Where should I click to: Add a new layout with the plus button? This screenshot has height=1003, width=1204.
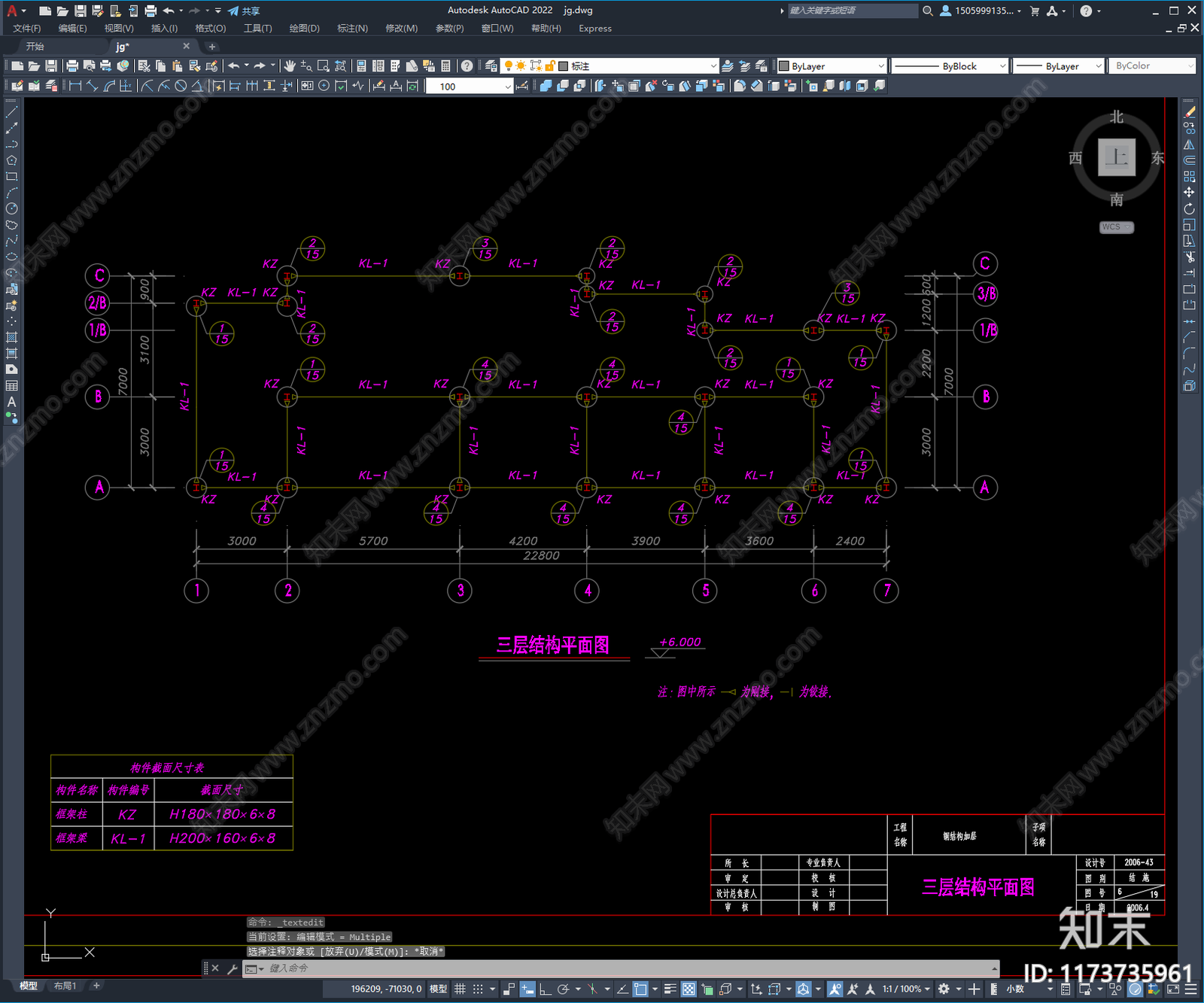[x=96, y=986]
